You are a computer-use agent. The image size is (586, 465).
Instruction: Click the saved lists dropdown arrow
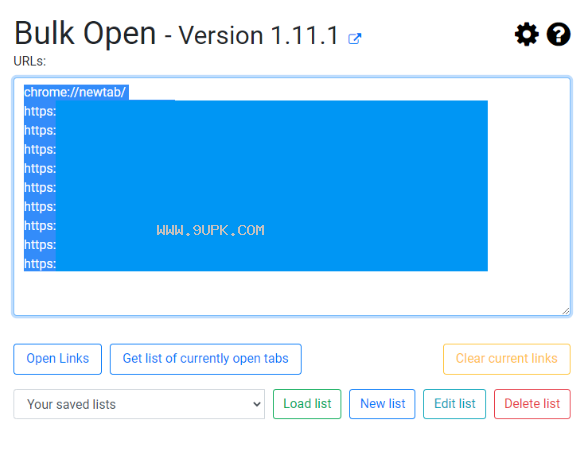click(256, 404)
